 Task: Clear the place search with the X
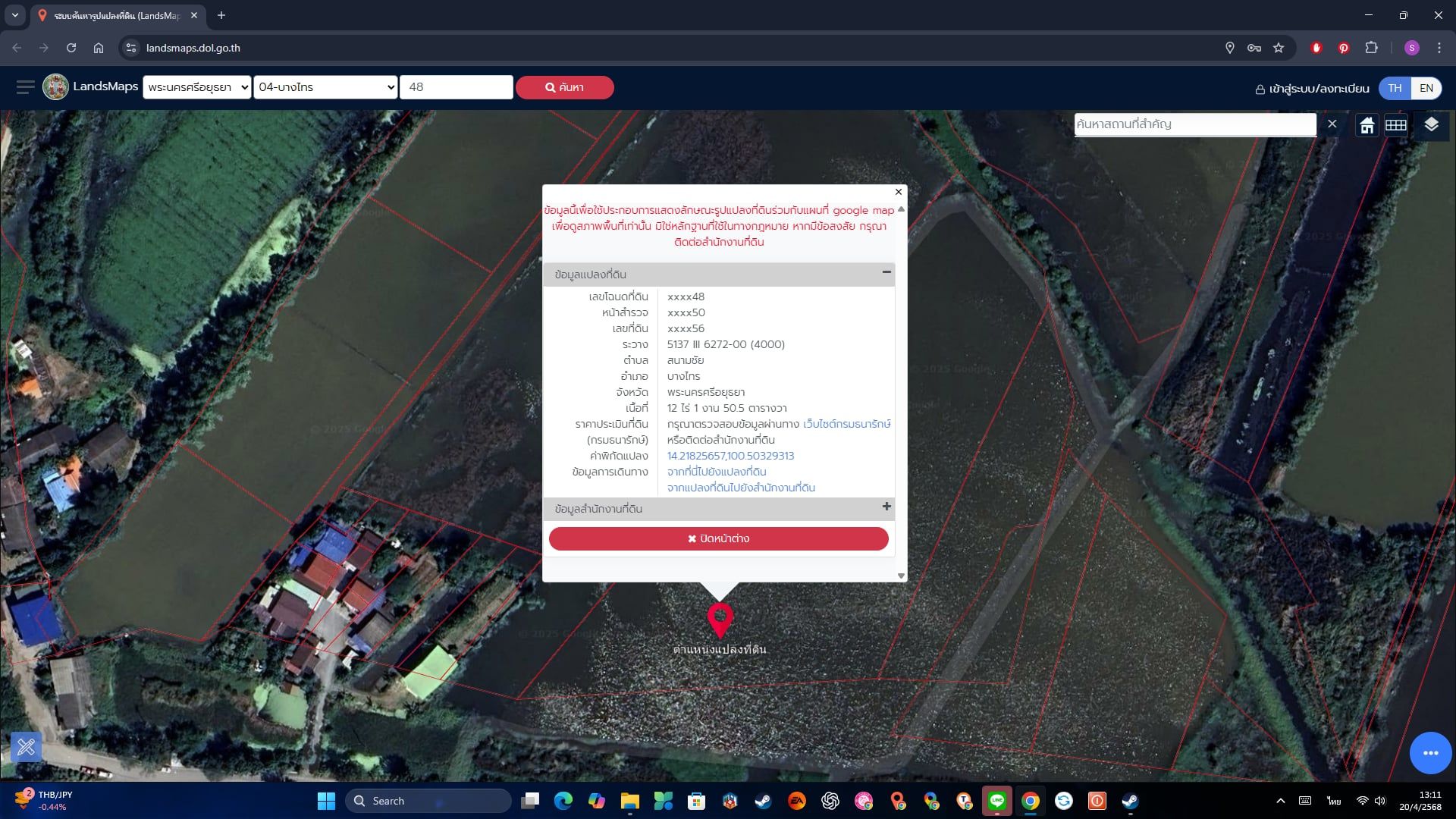1332,124
